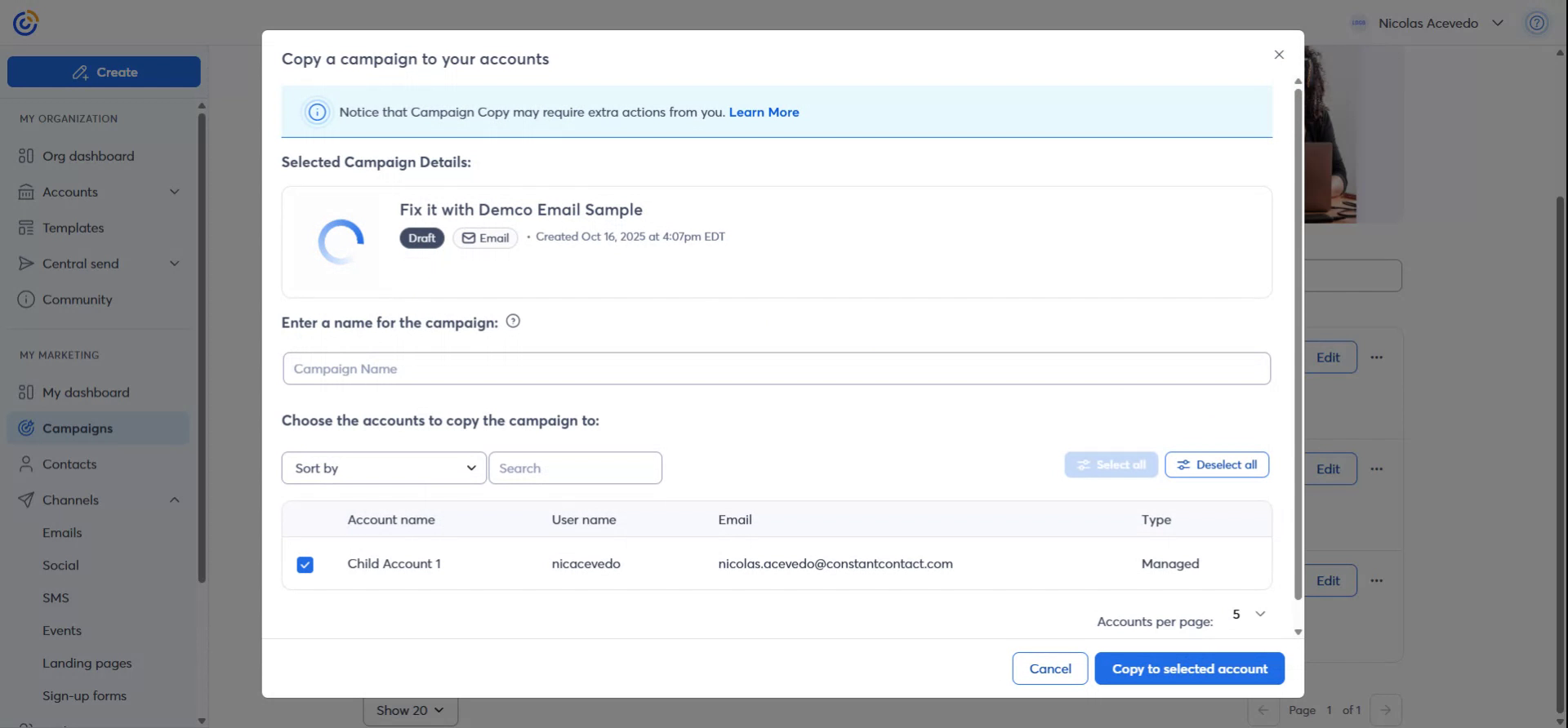Screen dimensions: 1568x728
Task: Click Copy to selected account button
Action: pos(1189,669)
